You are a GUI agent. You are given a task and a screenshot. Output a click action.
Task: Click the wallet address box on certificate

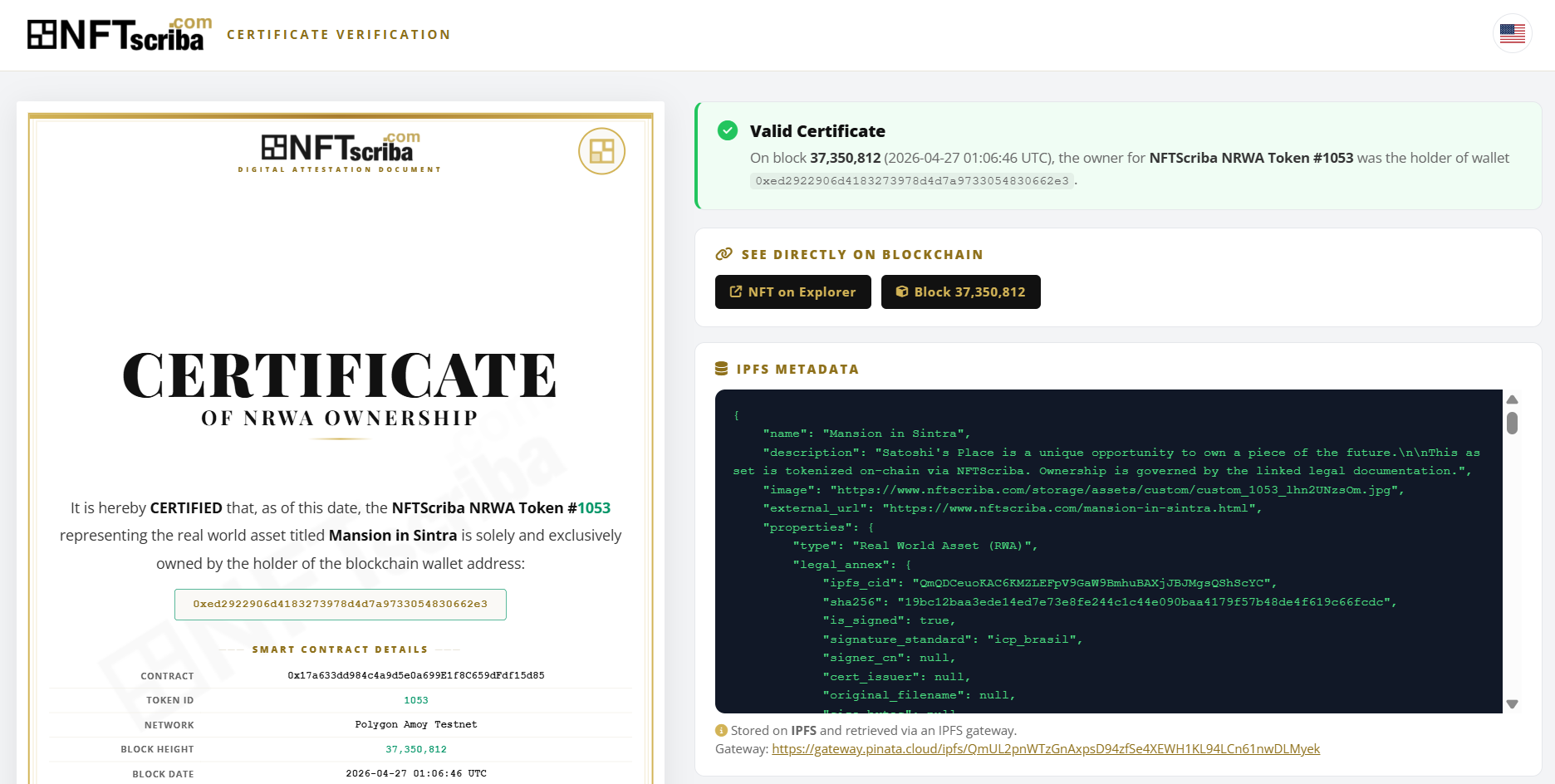click(341, 605)
